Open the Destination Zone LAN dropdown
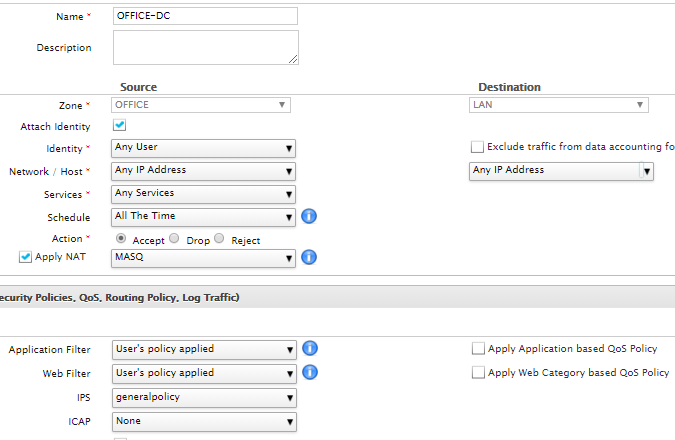Image resolution: width=675 pixels, height=440 pixels. (x=559, y=105)
